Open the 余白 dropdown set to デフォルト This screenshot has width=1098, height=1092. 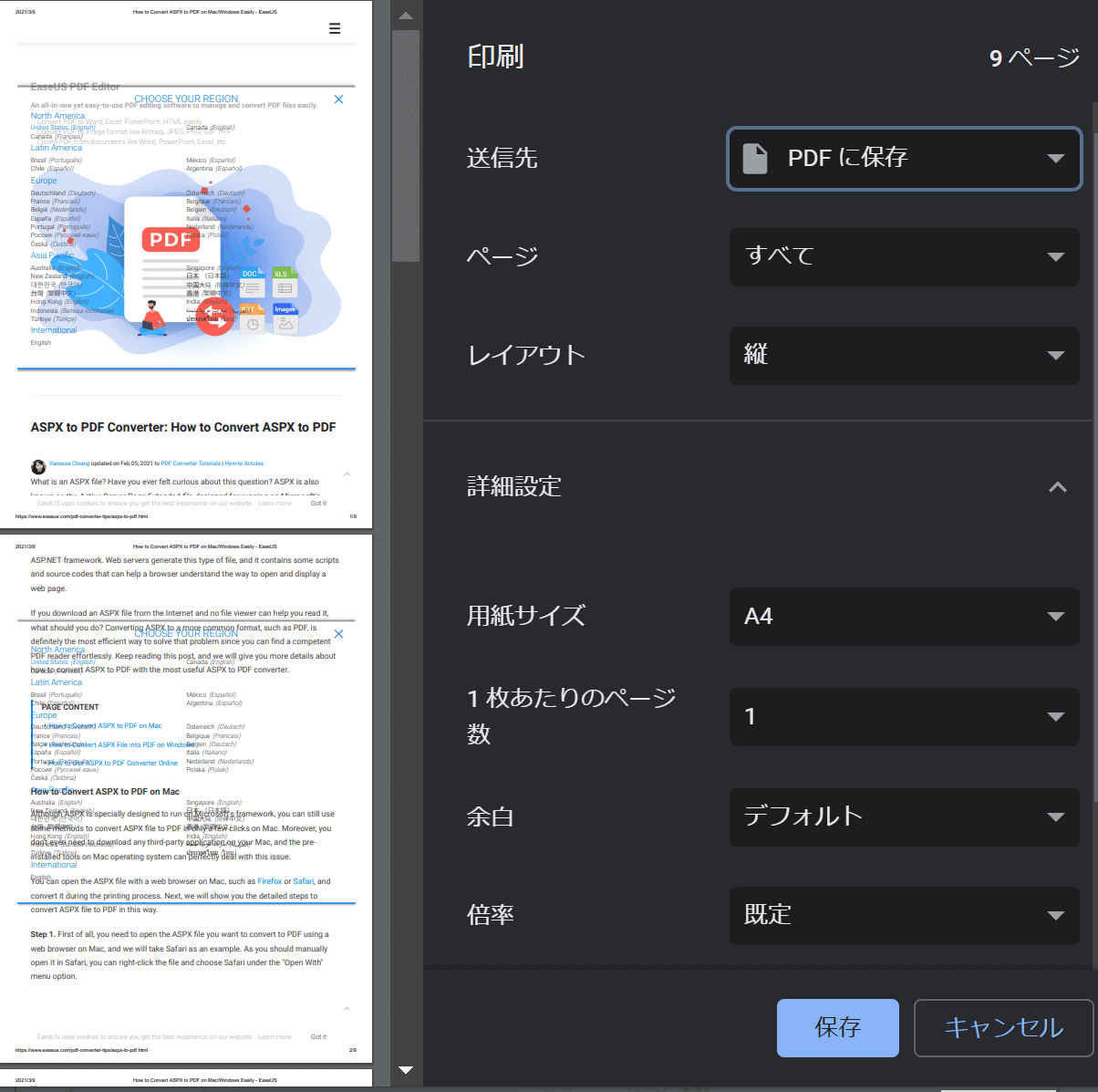point(904,816)
